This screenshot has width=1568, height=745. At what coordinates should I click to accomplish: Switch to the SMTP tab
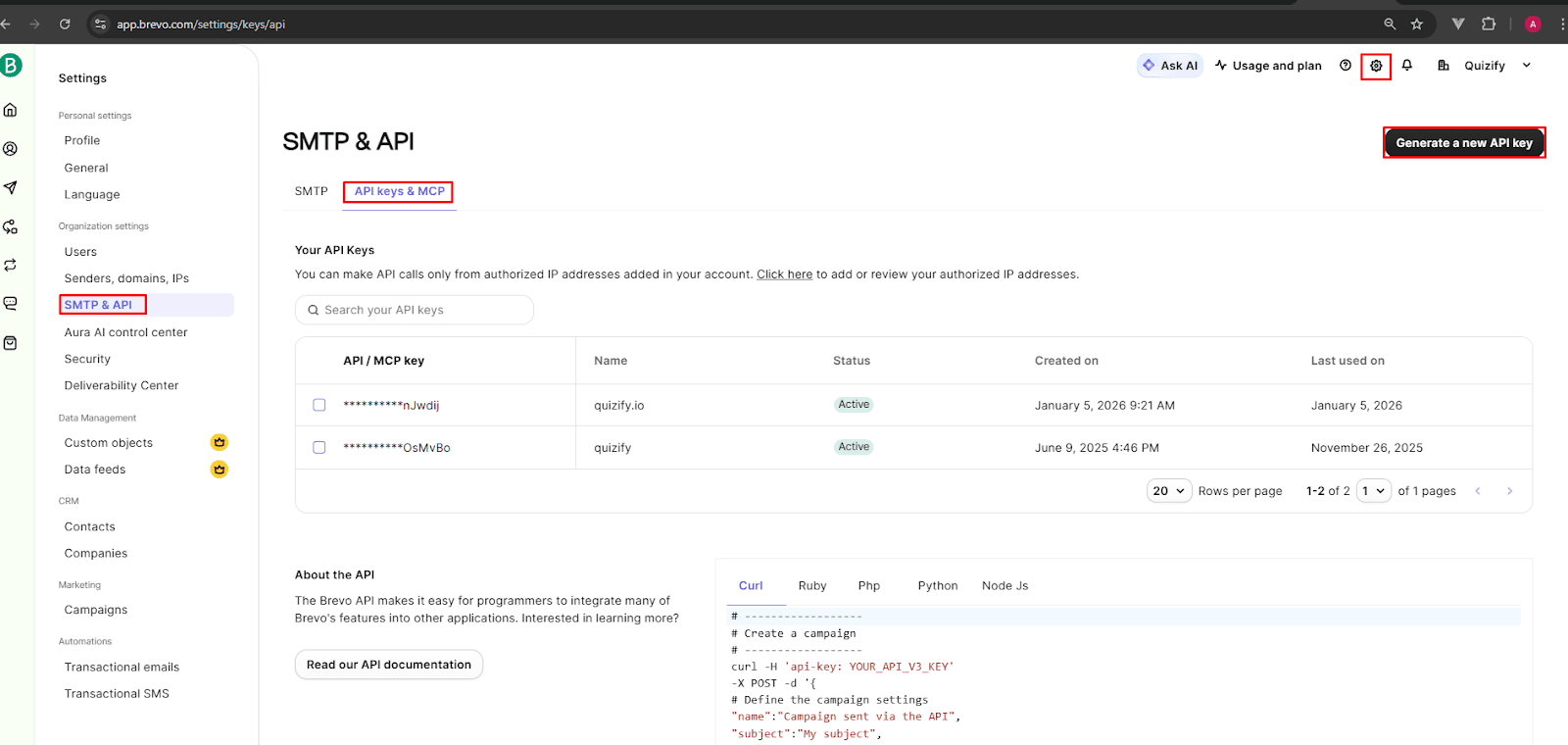(312, 191)
